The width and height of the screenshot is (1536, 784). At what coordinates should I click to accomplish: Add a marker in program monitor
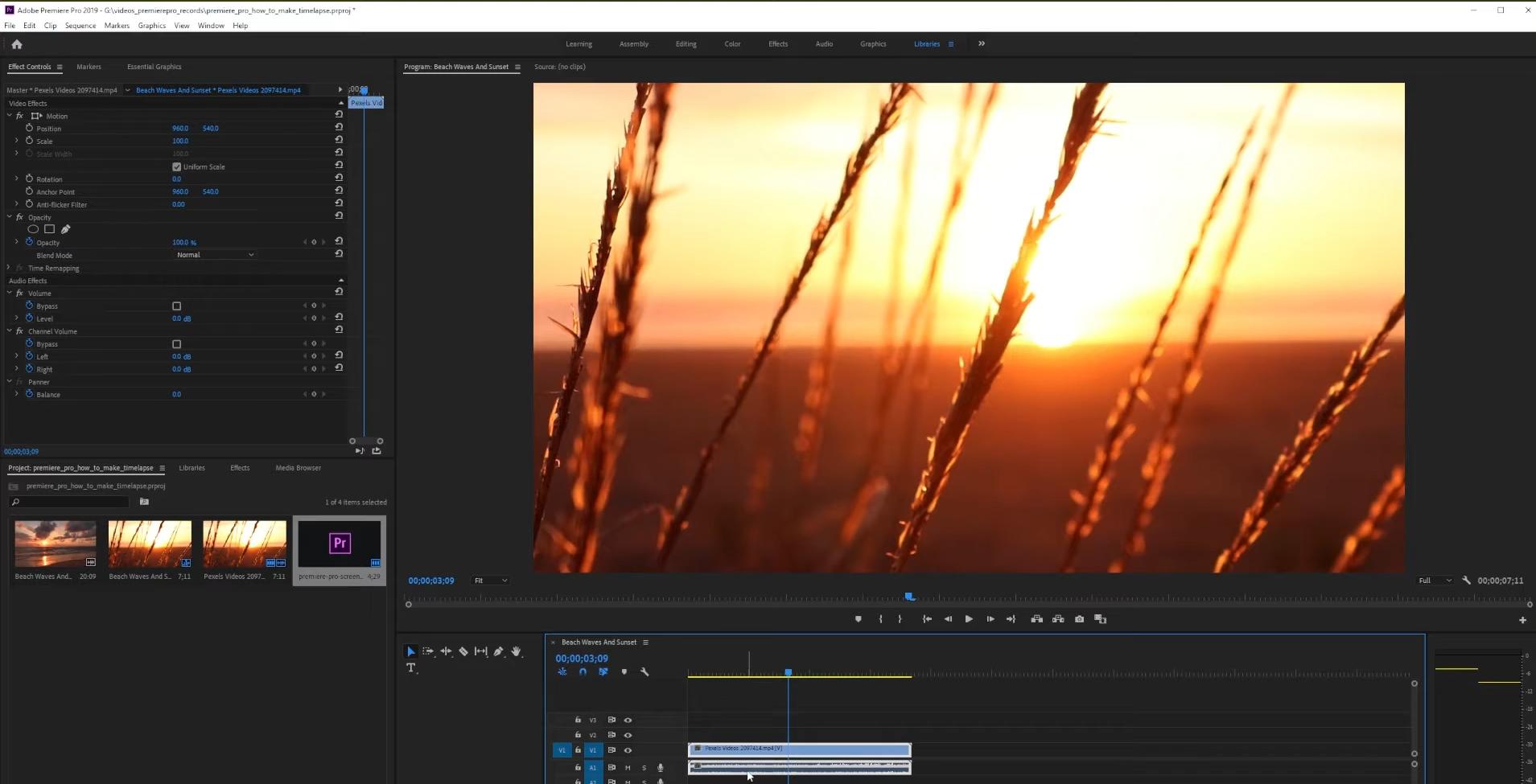pyautogui.click(x=859, y=619)
